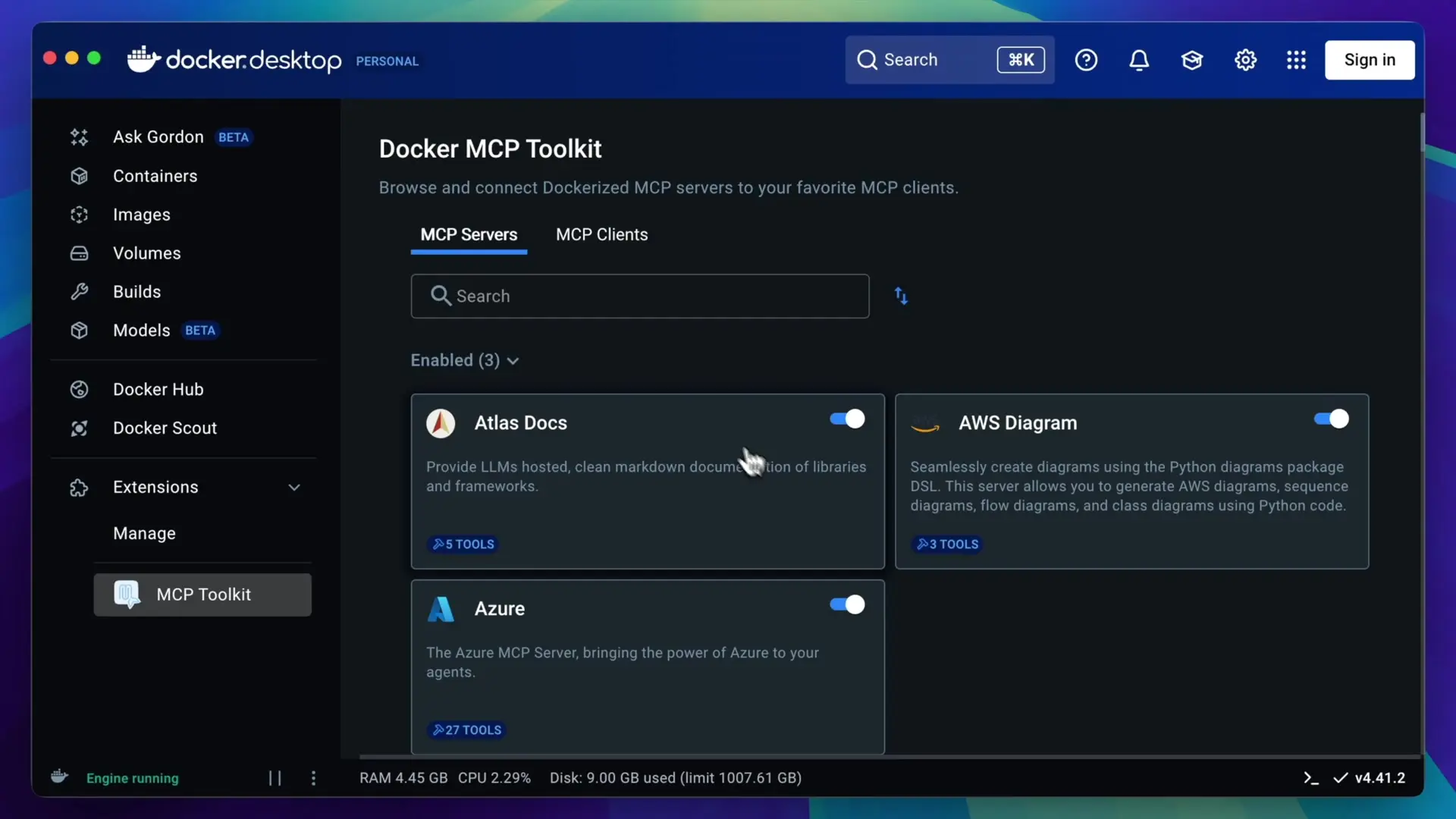Image resolution: width=1456 pixels, height=819 pixels.
Task: Collapse the Enabled (3) section
Action: coord(465,360)
